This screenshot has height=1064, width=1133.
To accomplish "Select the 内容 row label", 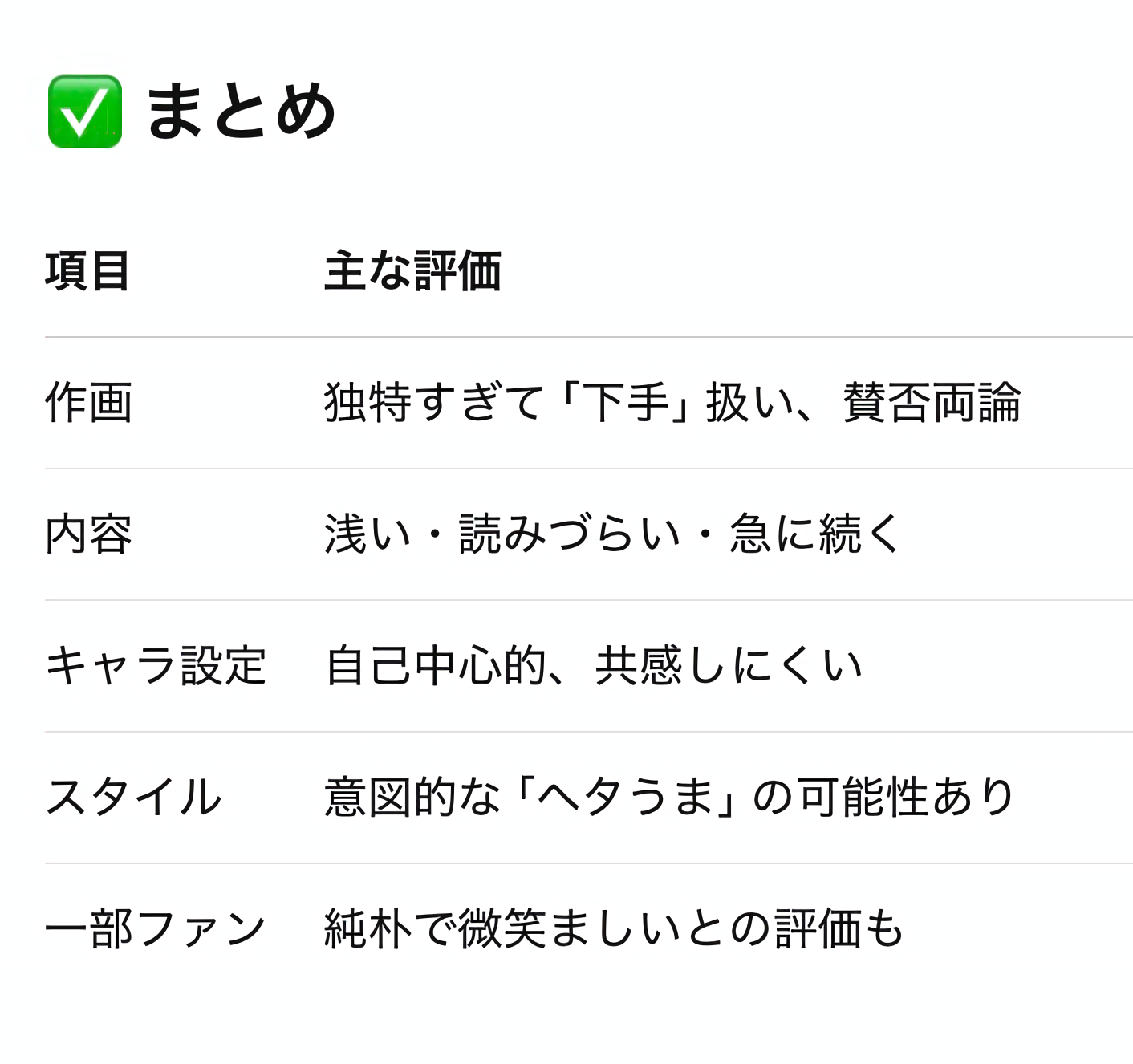I will [x=88, y=534].
